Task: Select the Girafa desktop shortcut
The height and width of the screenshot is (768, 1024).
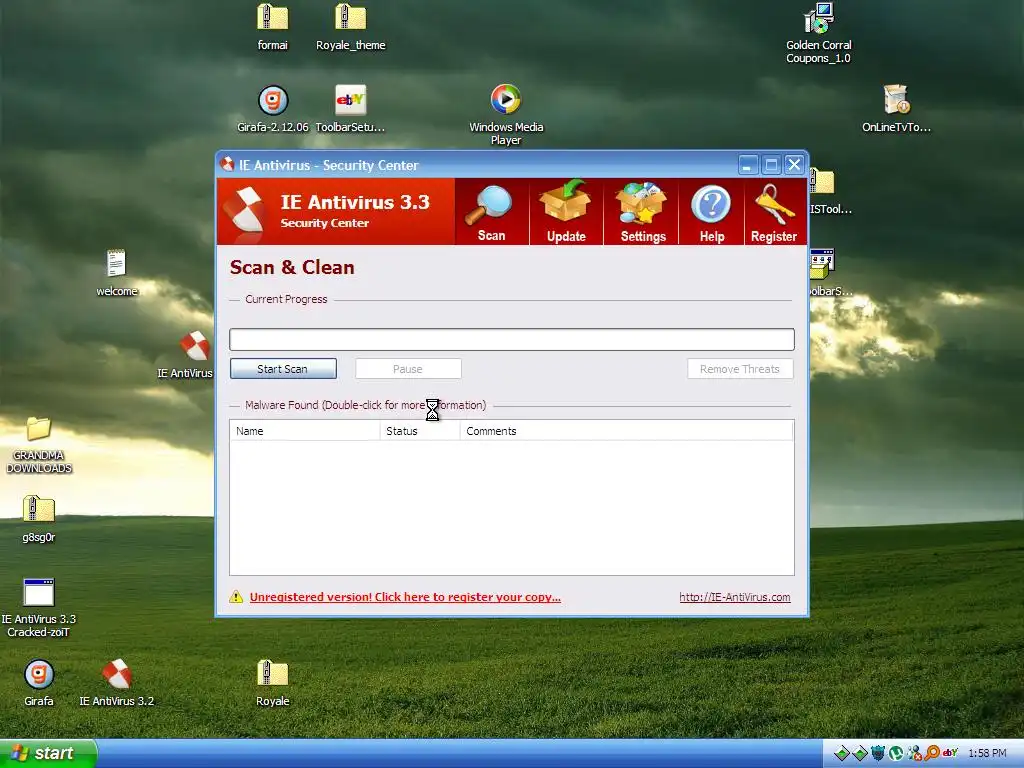Action: (39, 683)
